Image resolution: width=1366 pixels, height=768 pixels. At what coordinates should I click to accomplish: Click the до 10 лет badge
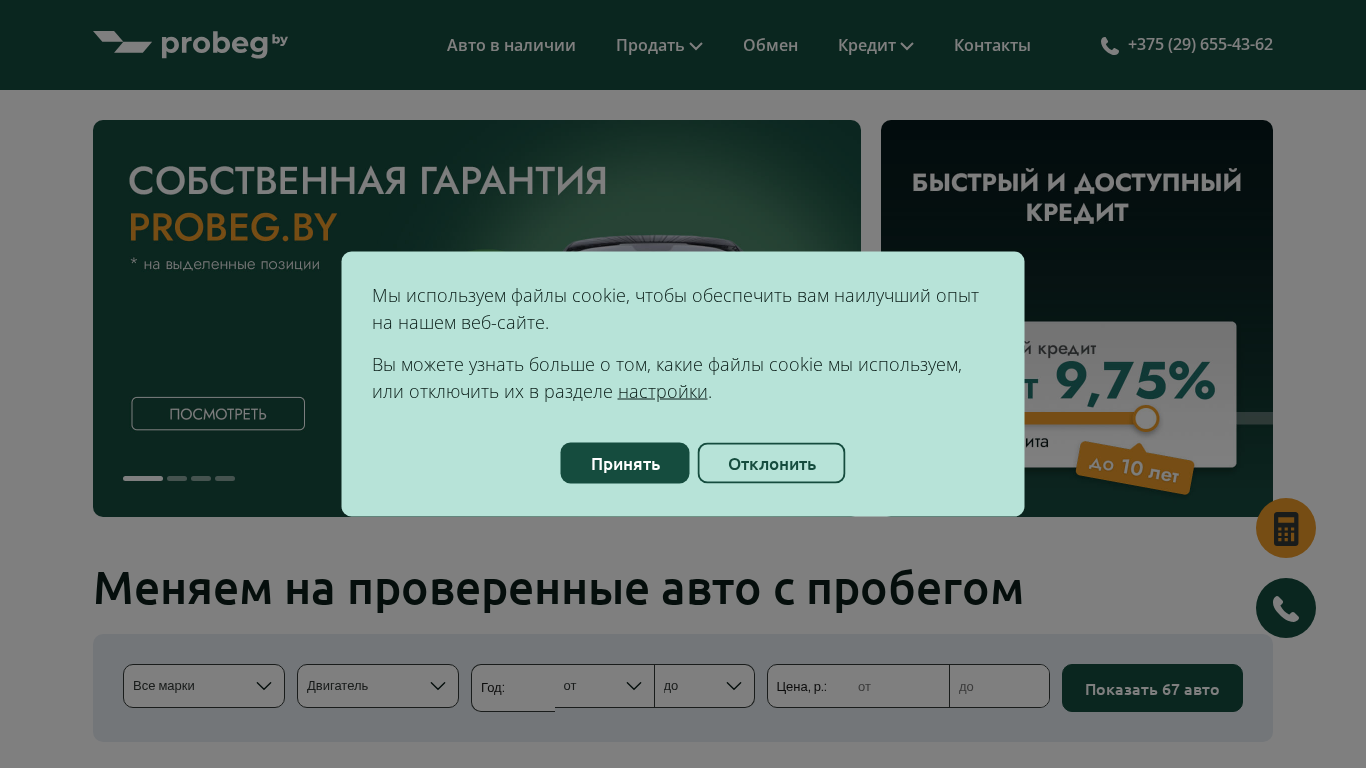[1134, 468]
